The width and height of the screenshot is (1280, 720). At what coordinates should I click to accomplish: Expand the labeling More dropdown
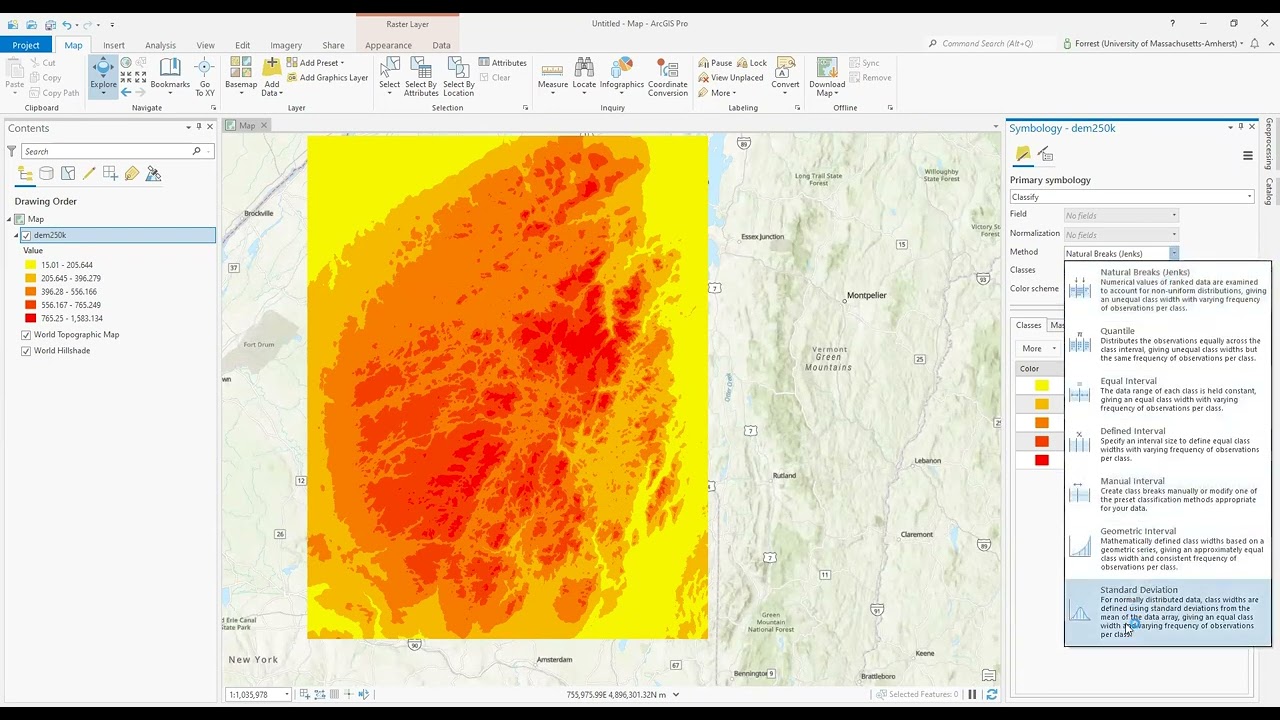coord(717,93)
